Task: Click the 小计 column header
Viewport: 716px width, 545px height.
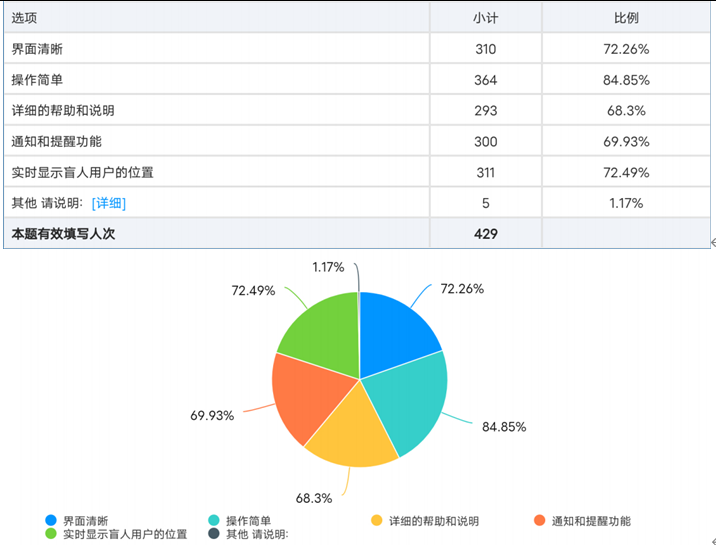Action: coord(485,18)
